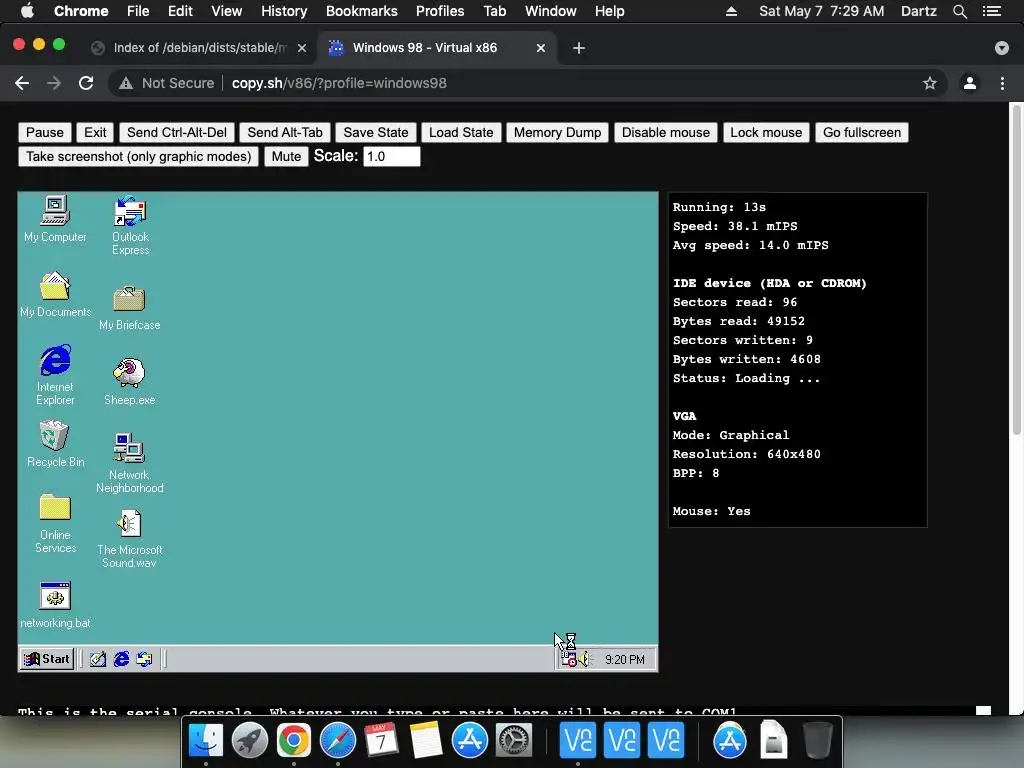This screenshot has height=768, width=1024.
Task: Open Windows 98 Start menu
Action: click(46, 659)
